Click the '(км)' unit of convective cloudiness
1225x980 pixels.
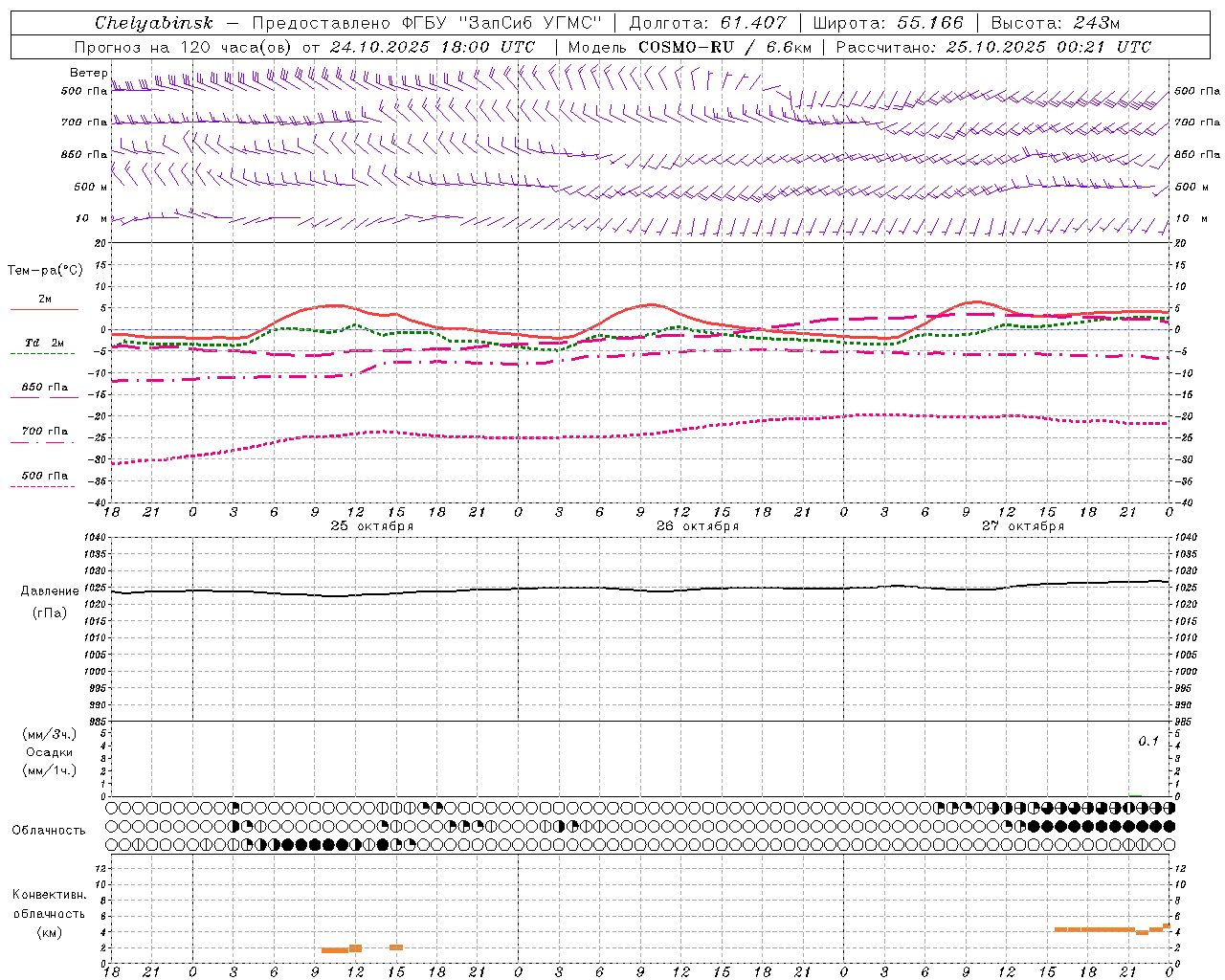pyautogui.click(x=49, y=932)
